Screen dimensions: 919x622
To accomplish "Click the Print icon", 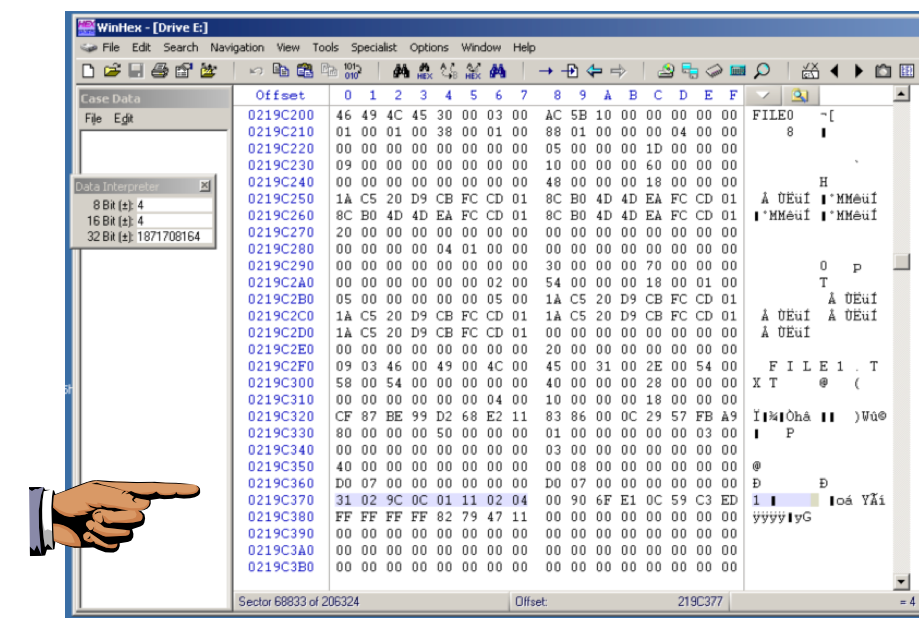I will pos(159,71).
